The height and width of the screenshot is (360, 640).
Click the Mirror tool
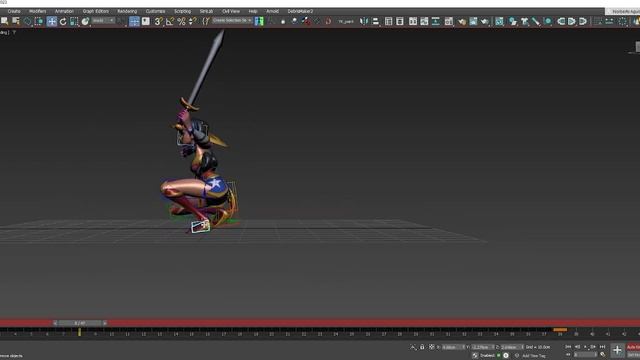[x=364, y=21]
